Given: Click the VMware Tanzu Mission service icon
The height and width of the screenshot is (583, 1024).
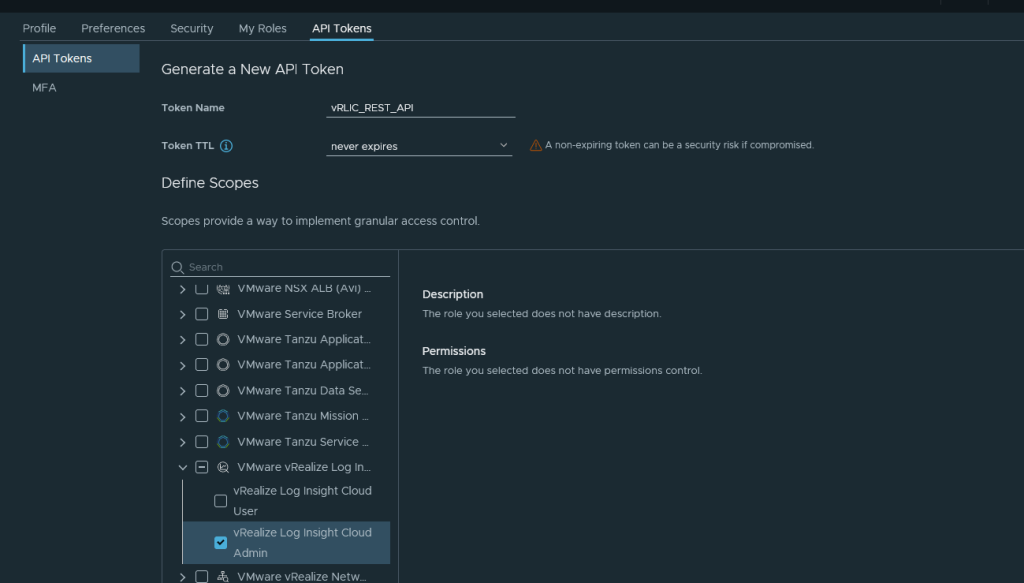Looking at the screenshot, I should [x=223, y=416].
